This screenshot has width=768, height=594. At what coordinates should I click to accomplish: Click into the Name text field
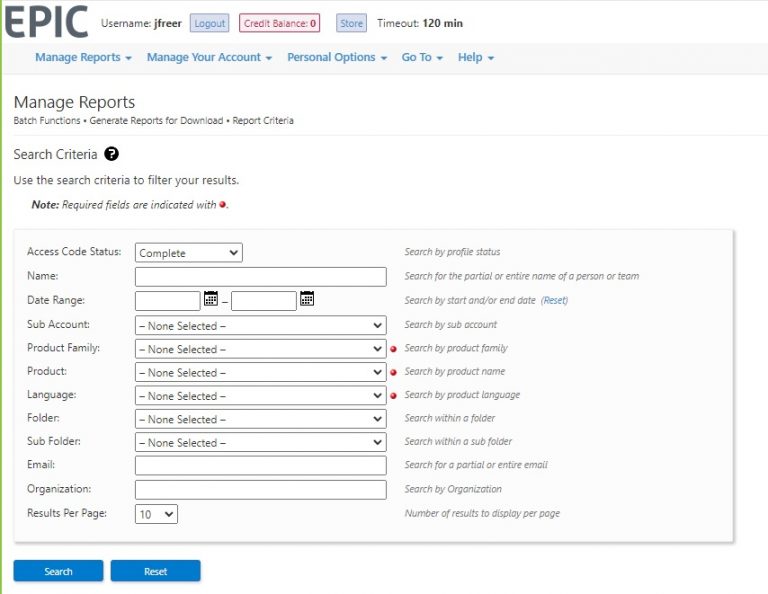coord(260,277)
